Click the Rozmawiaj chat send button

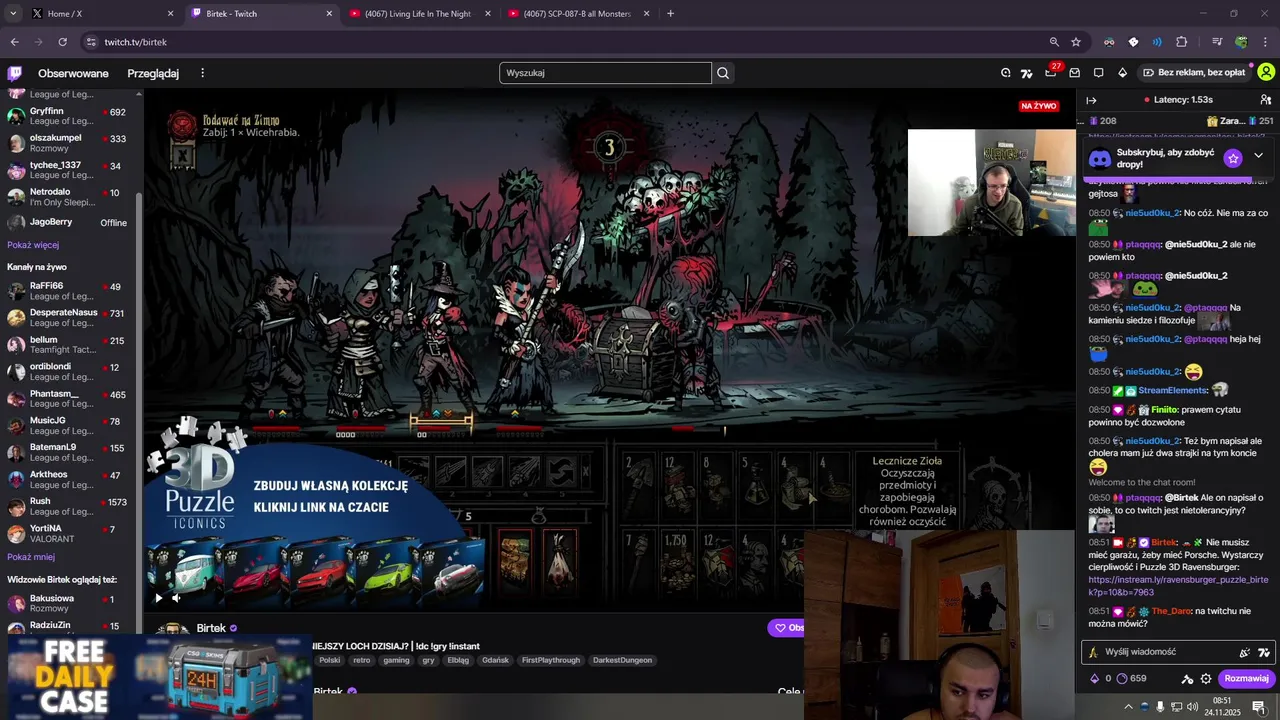click(1246, 678)
